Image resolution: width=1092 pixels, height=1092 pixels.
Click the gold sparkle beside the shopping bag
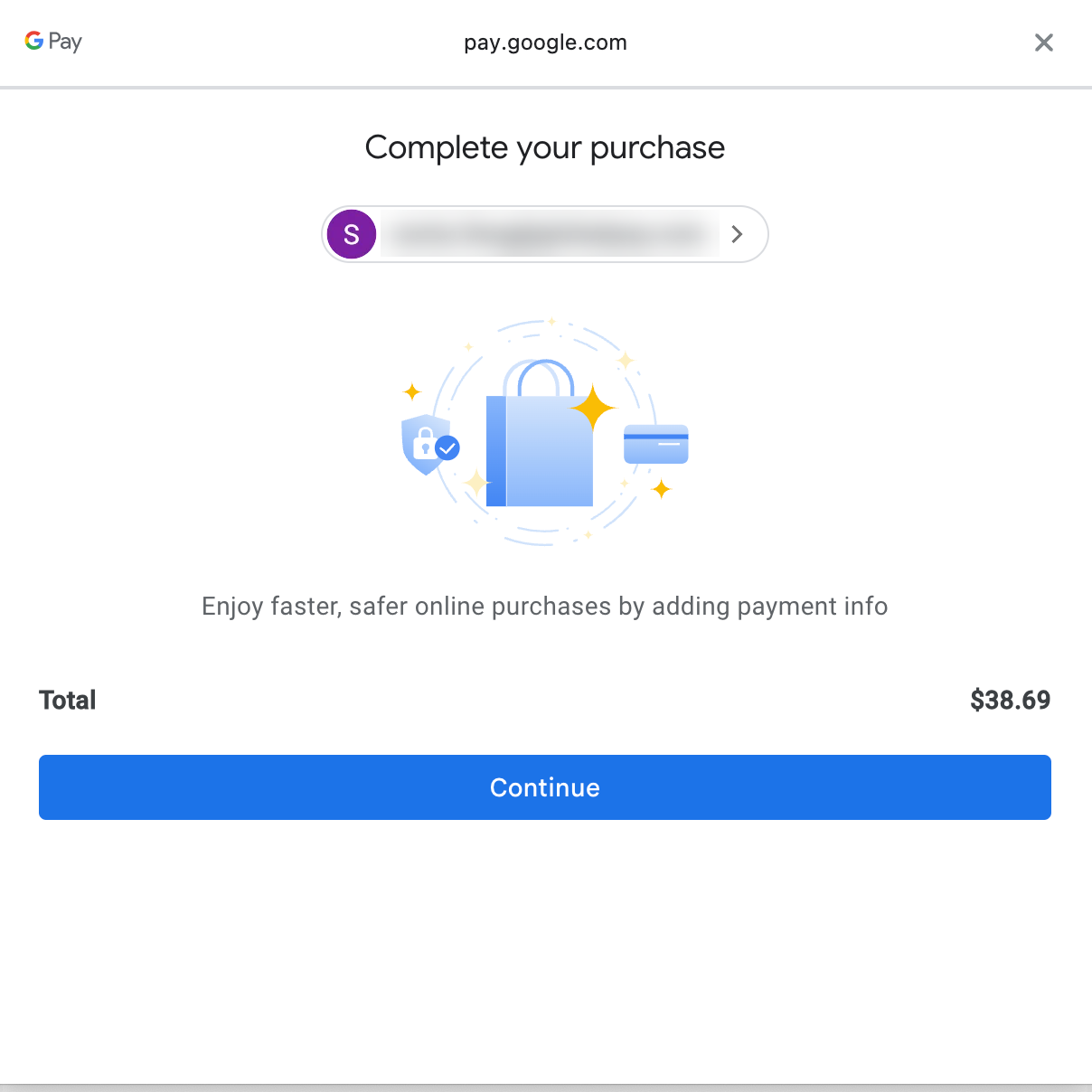594,409
